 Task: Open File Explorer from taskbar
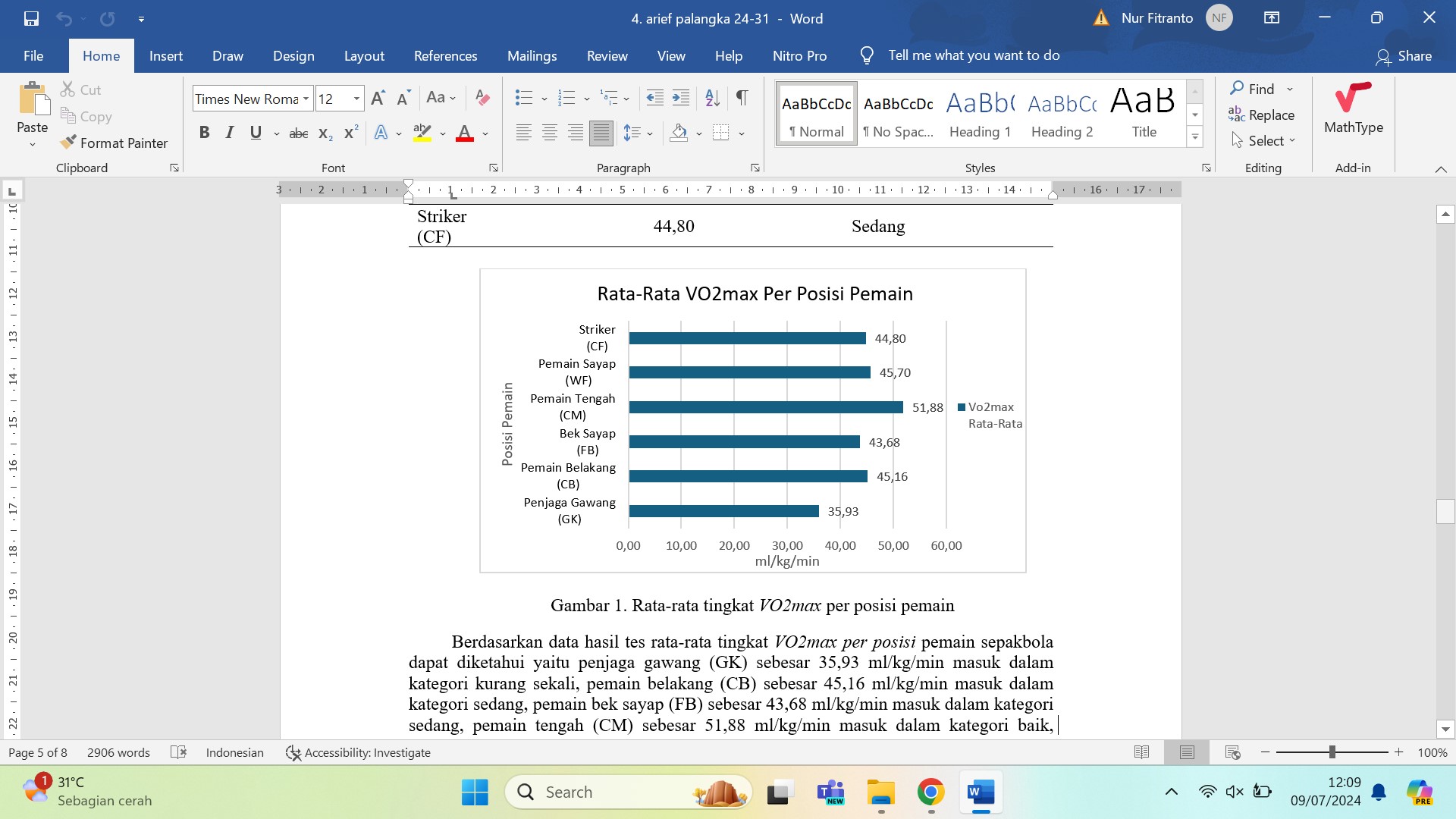click(x=880, y=792)
